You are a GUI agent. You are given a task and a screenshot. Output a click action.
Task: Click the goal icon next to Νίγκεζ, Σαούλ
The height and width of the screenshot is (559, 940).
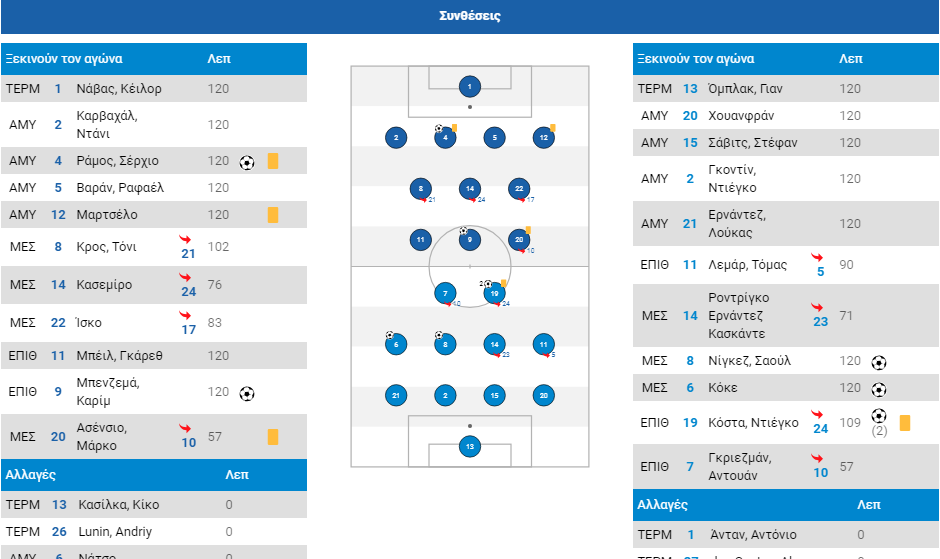point(879,362)
